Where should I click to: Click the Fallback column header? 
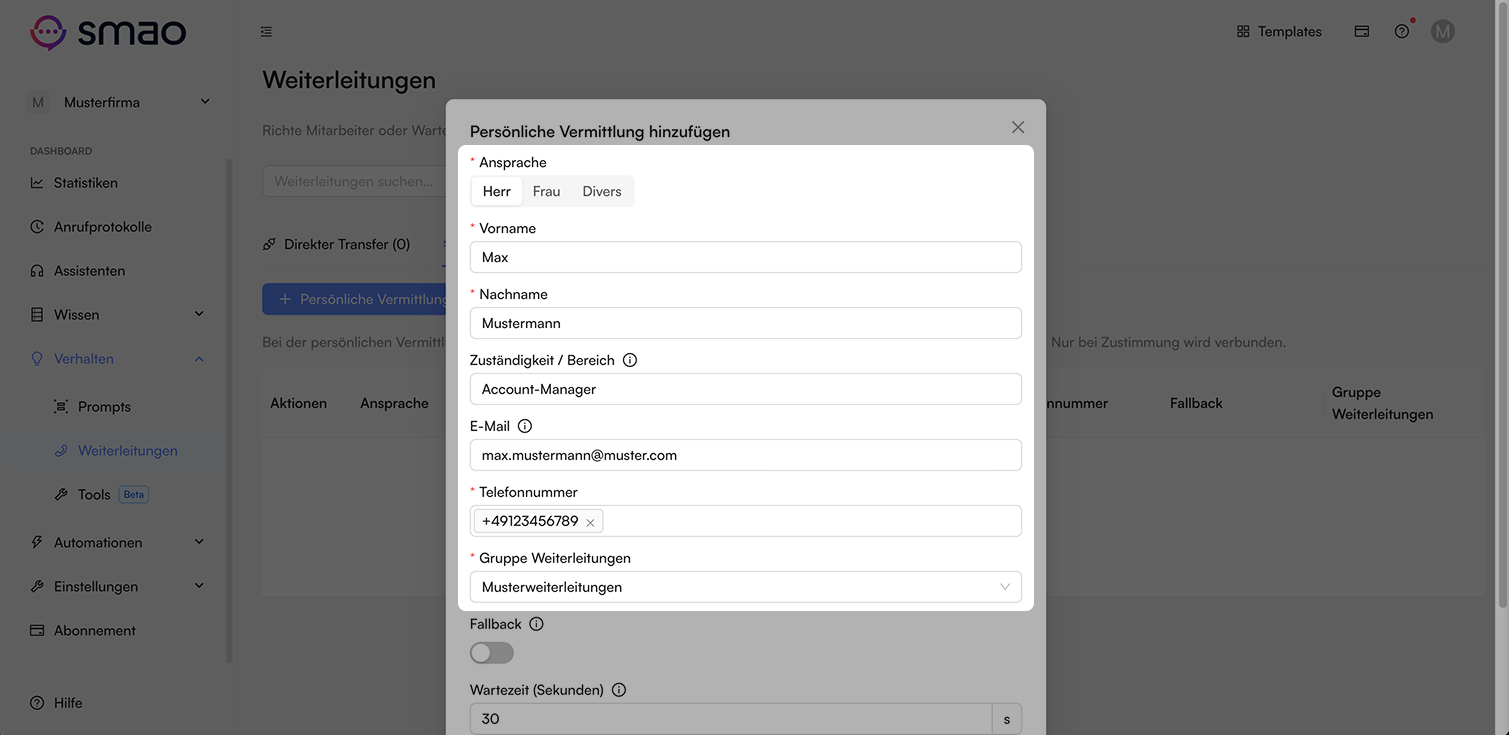[1196, 403]
